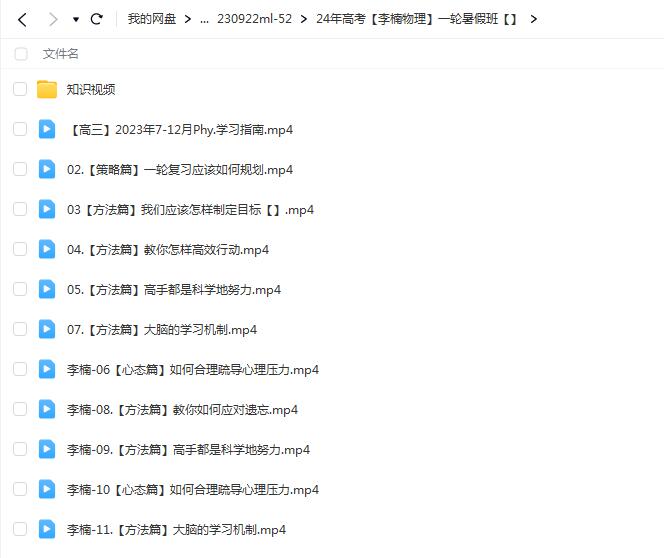Expand the chevron after 我的网盘 breadcrumb
This screenshot has width=664, height=558.
(x=189, y=19)
